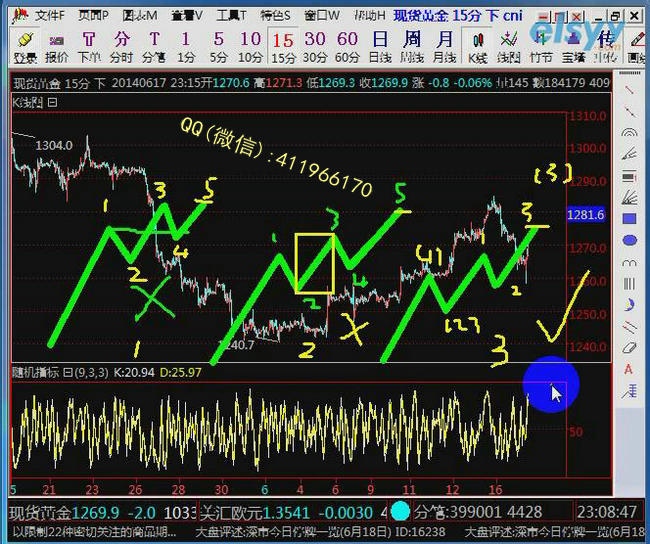The image size is (650, 544).
Task: Click 现货黄金 1269.9 in status bar
Action: coord(64,513)
